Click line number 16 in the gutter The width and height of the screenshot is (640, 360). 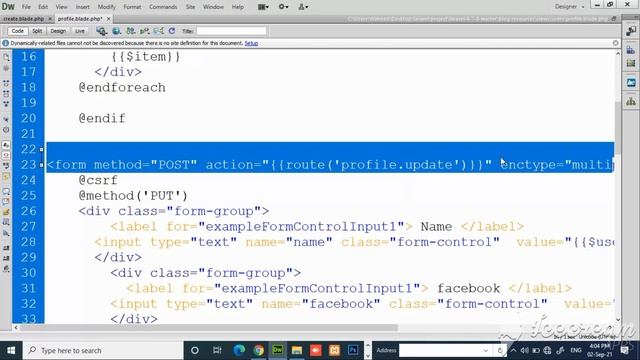(29, 57)
